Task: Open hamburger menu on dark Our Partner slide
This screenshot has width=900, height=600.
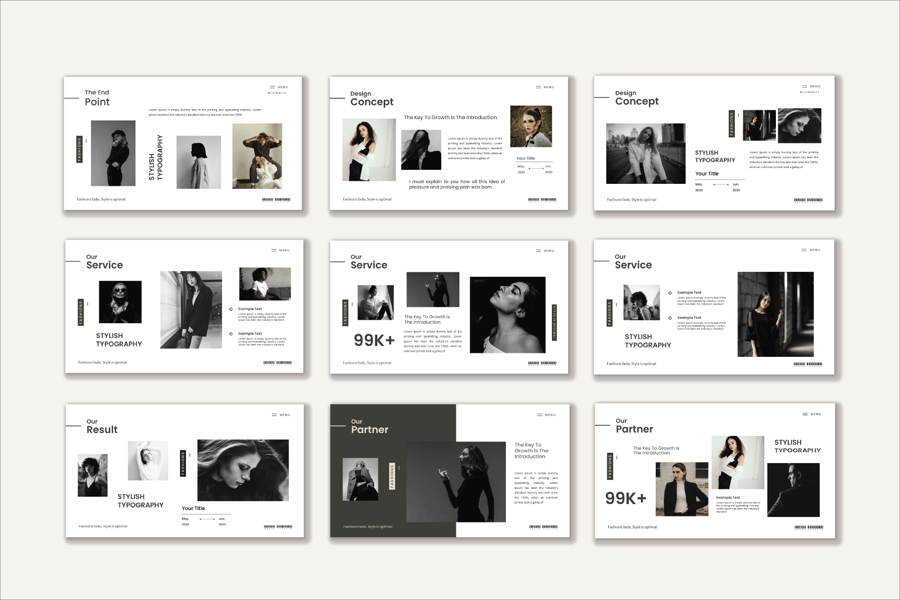Action: pos(538,414)
